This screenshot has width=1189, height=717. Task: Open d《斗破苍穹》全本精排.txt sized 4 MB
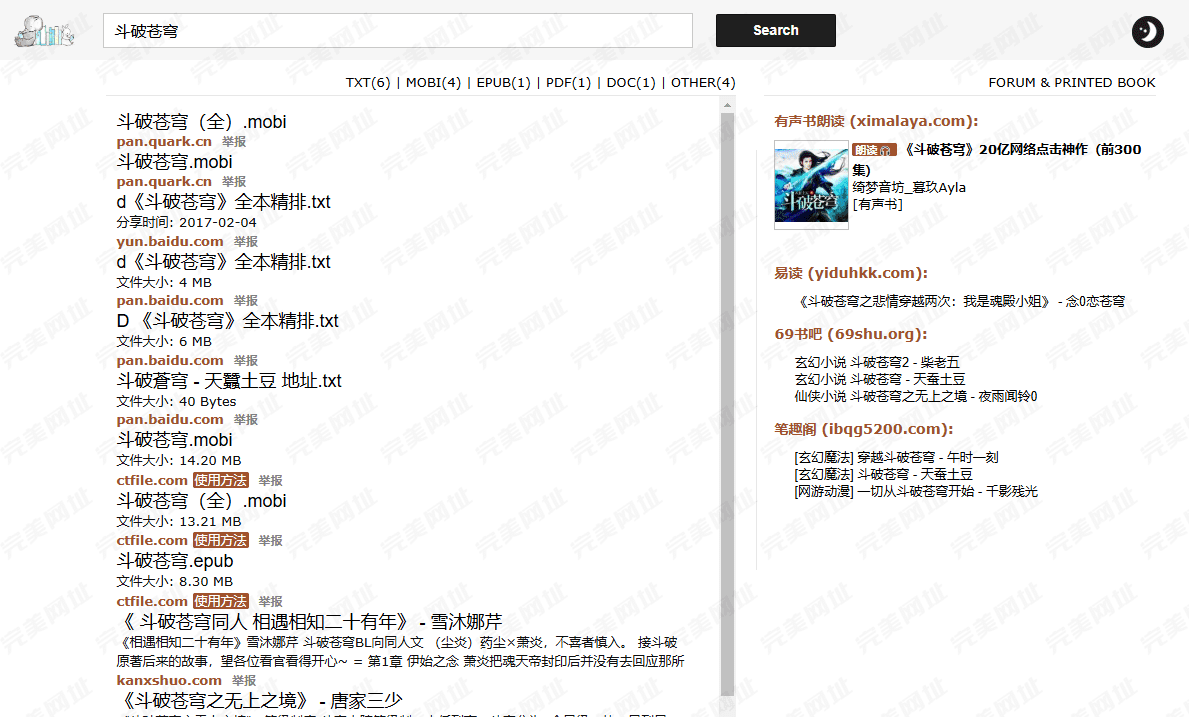click(224, 261)
